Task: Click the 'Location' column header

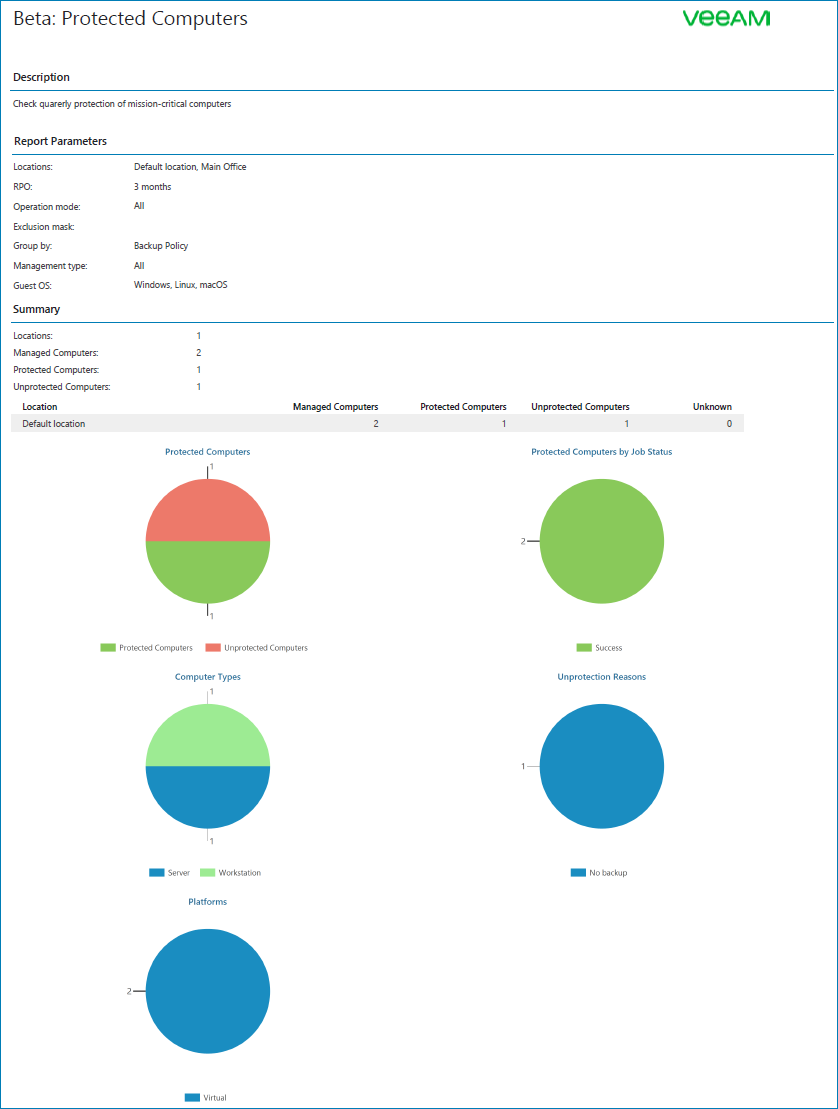Action: coord(40,407)
